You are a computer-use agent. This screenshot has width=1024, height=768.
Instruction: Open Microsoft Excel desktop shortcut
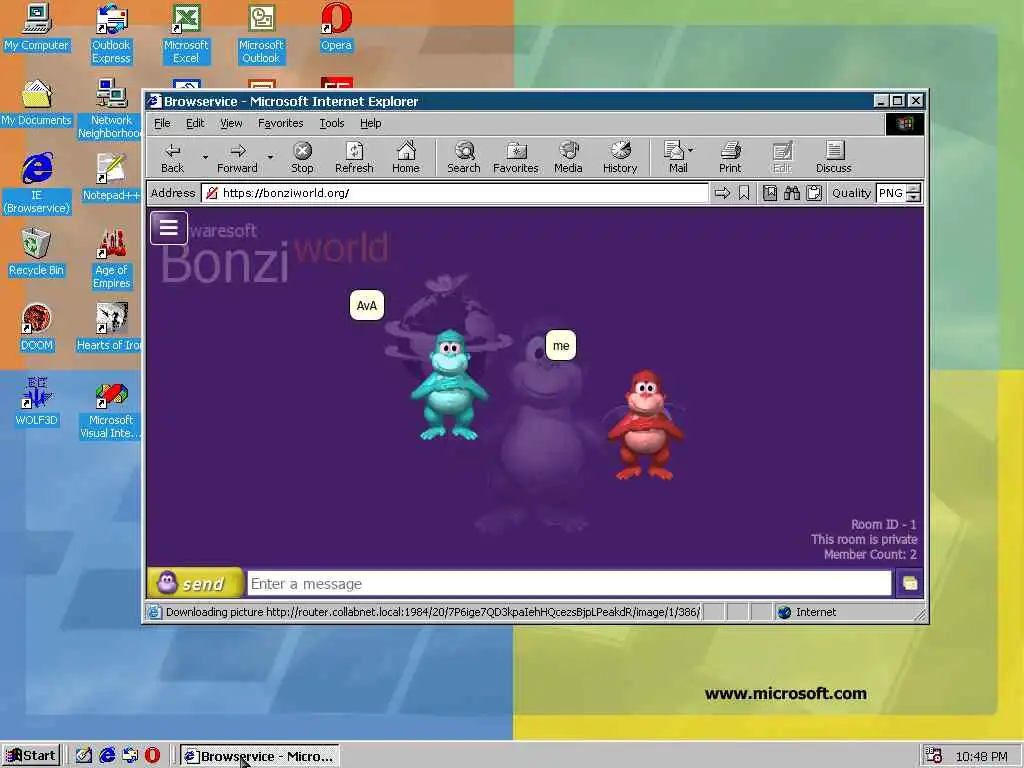click(x=186, y=34)
